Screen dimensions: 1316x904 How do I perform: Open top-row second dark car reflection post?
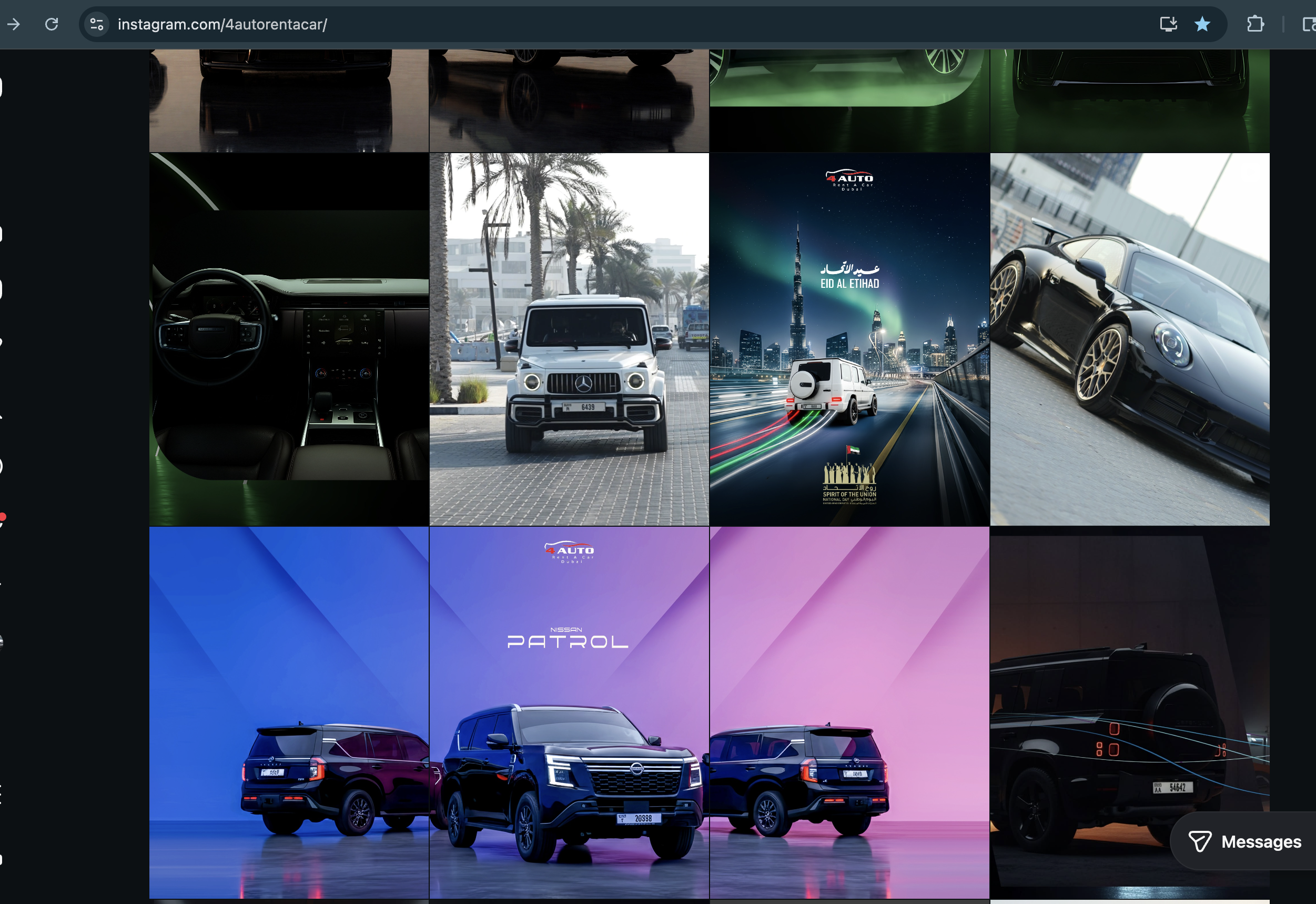[569, 101]
